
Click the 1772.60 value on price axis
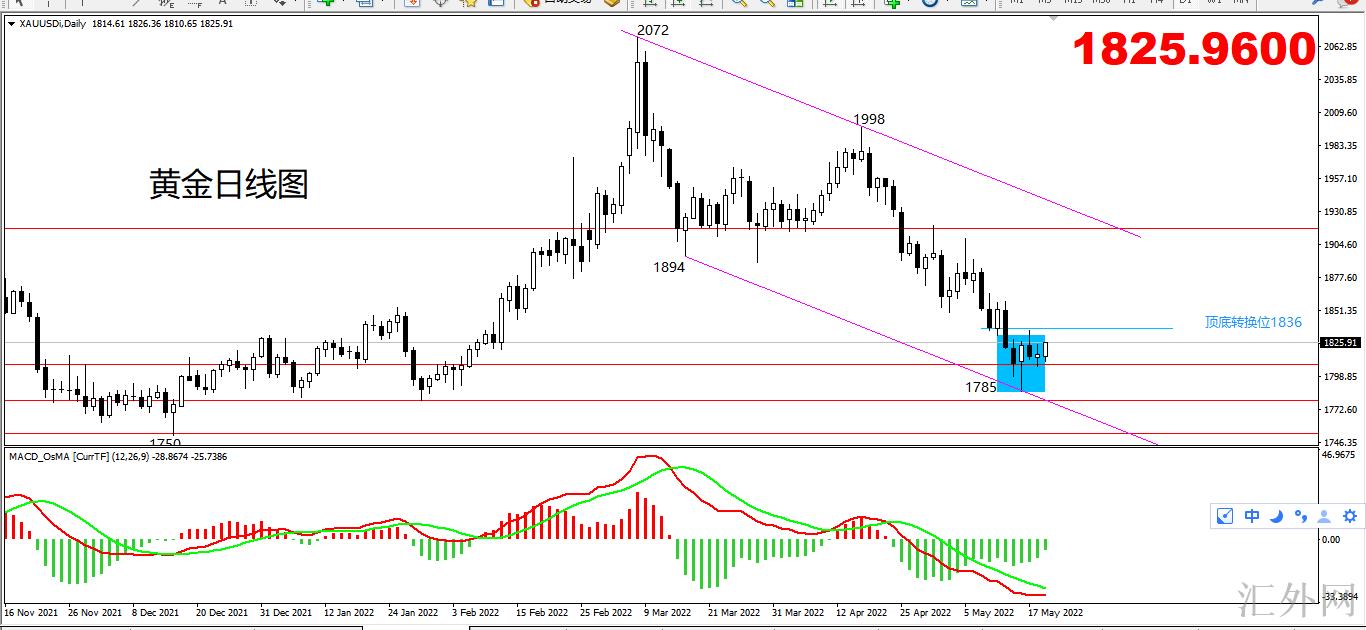pyautogui.click(x=1338, y=410)
